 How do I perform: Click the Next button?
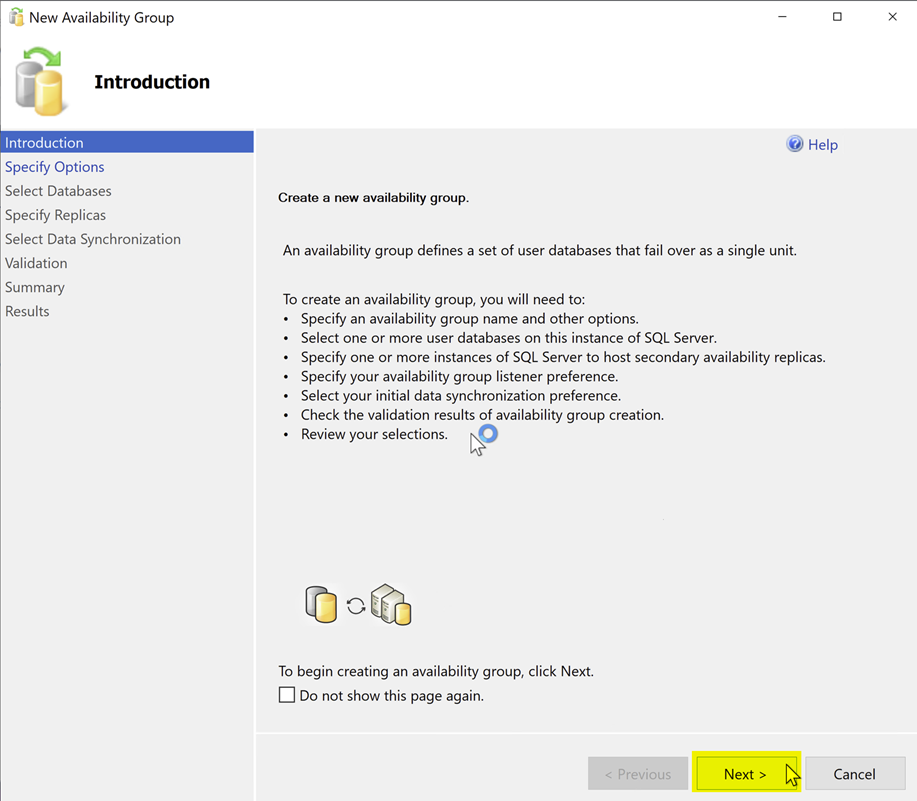pos(746,774)
